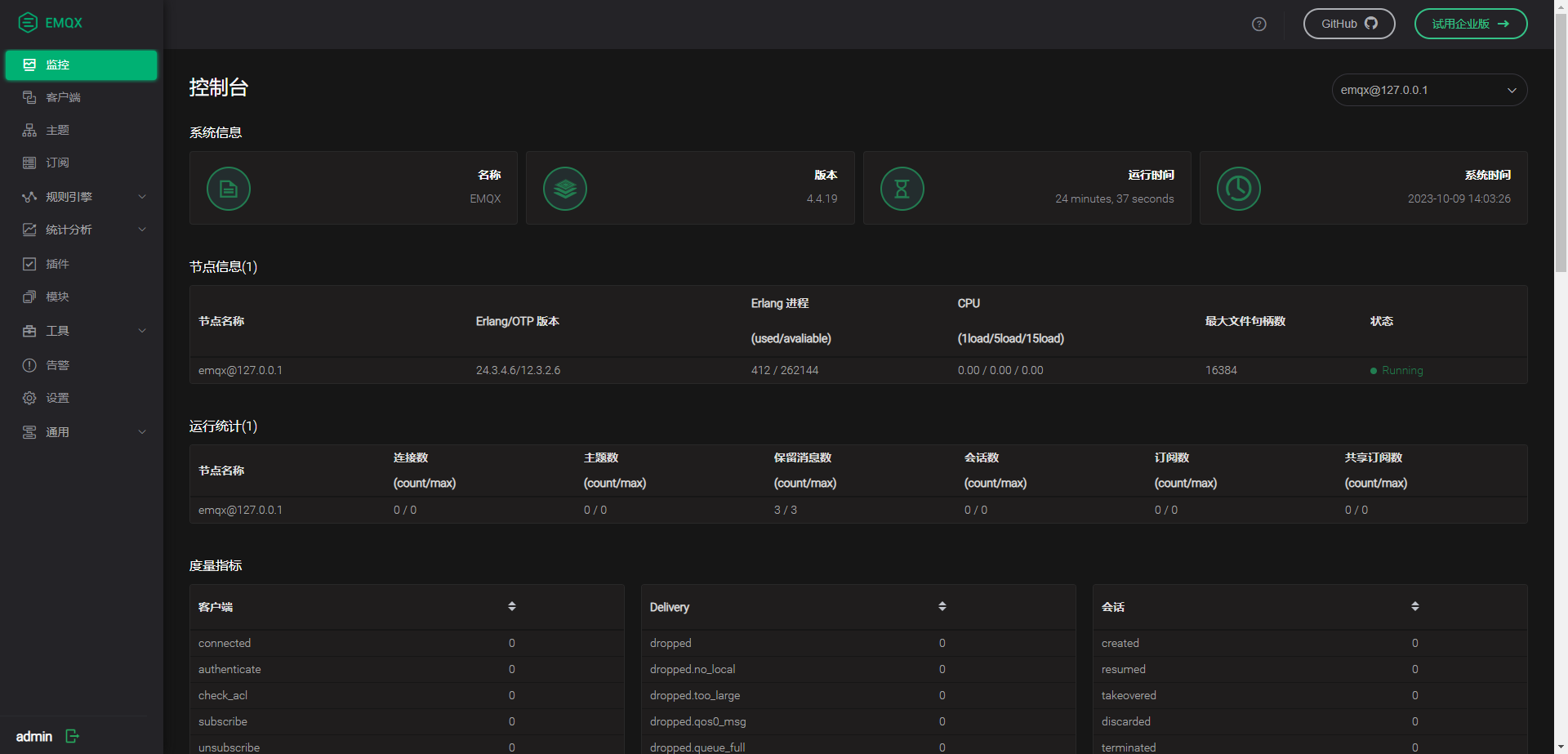Screen dimensions: 1568x754
Task: Click the hourglass uptime icon
Action: point(902,189)
